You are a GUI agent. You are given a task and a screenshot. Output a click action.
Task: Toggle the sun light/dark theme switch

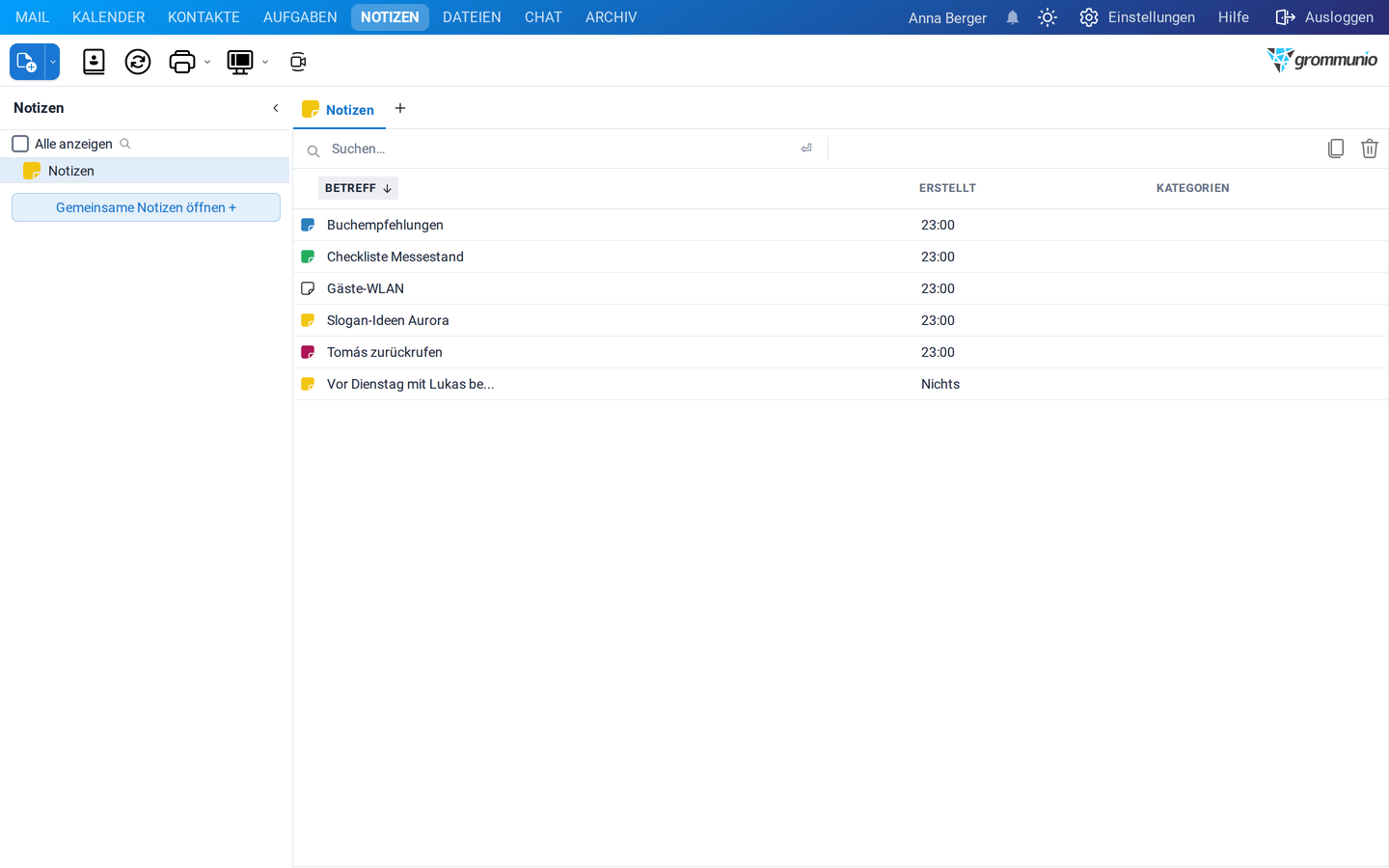(1048, 17)
